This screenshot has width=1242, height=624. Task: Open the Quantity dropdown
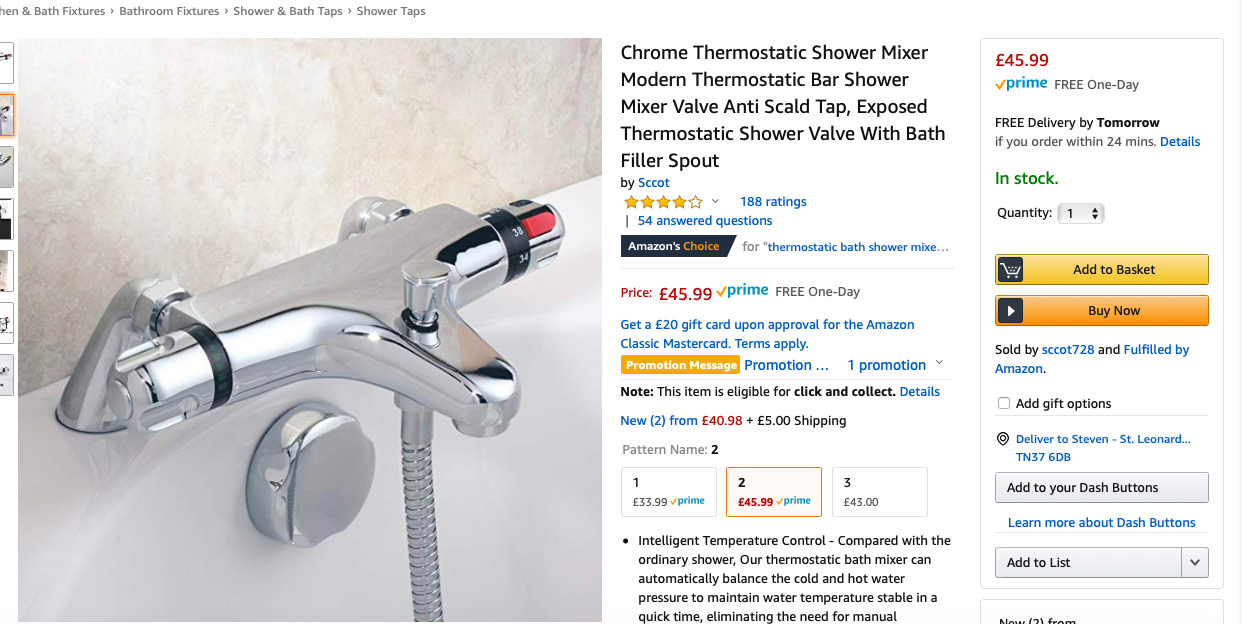coord(1081,213)
